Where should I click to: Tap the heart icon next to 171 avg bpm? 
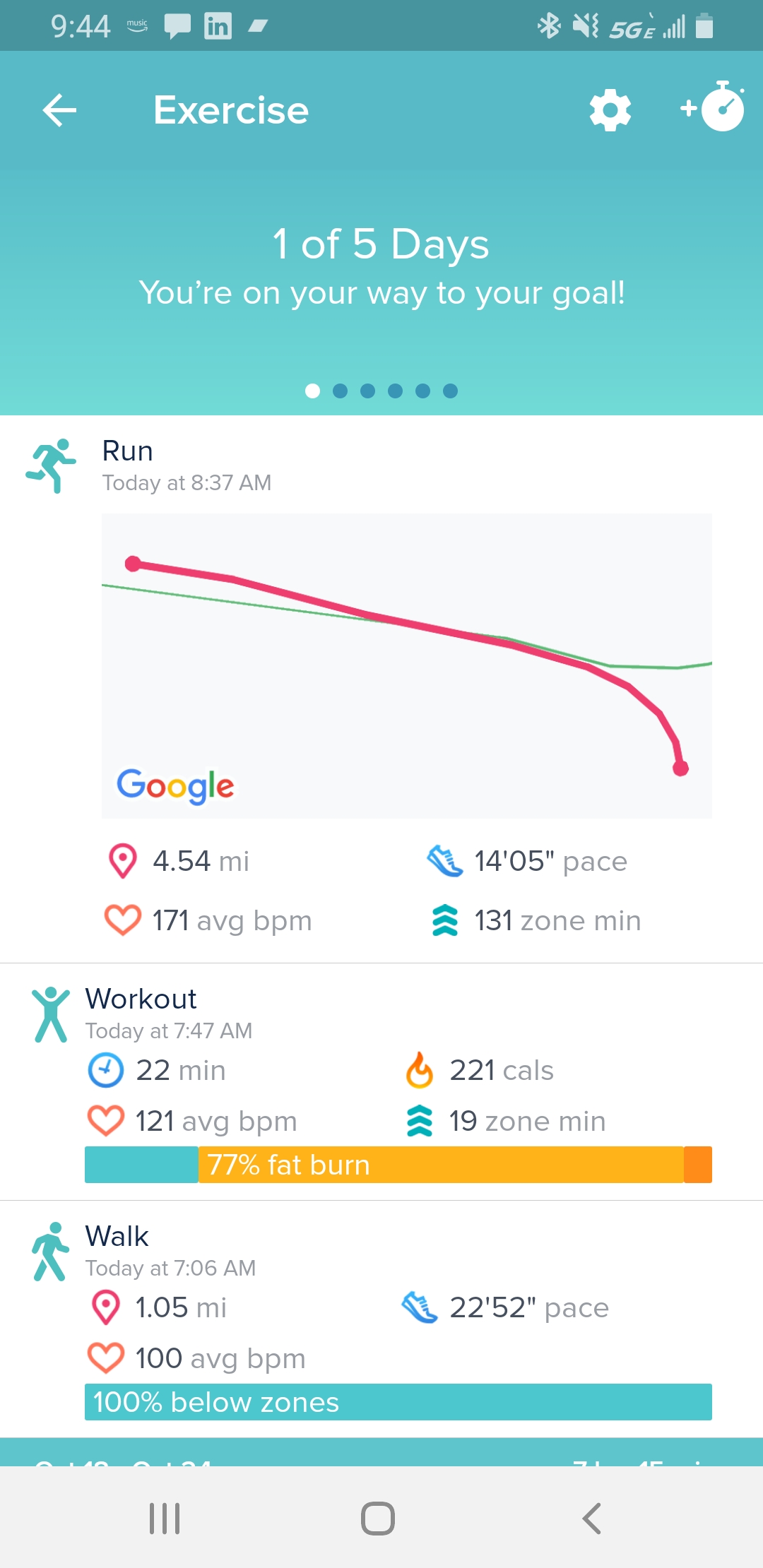[123, 920]
